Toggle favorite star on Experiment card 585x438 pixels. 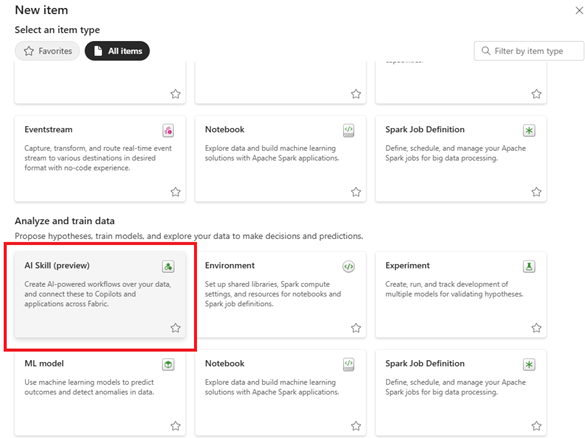(536, 328)
